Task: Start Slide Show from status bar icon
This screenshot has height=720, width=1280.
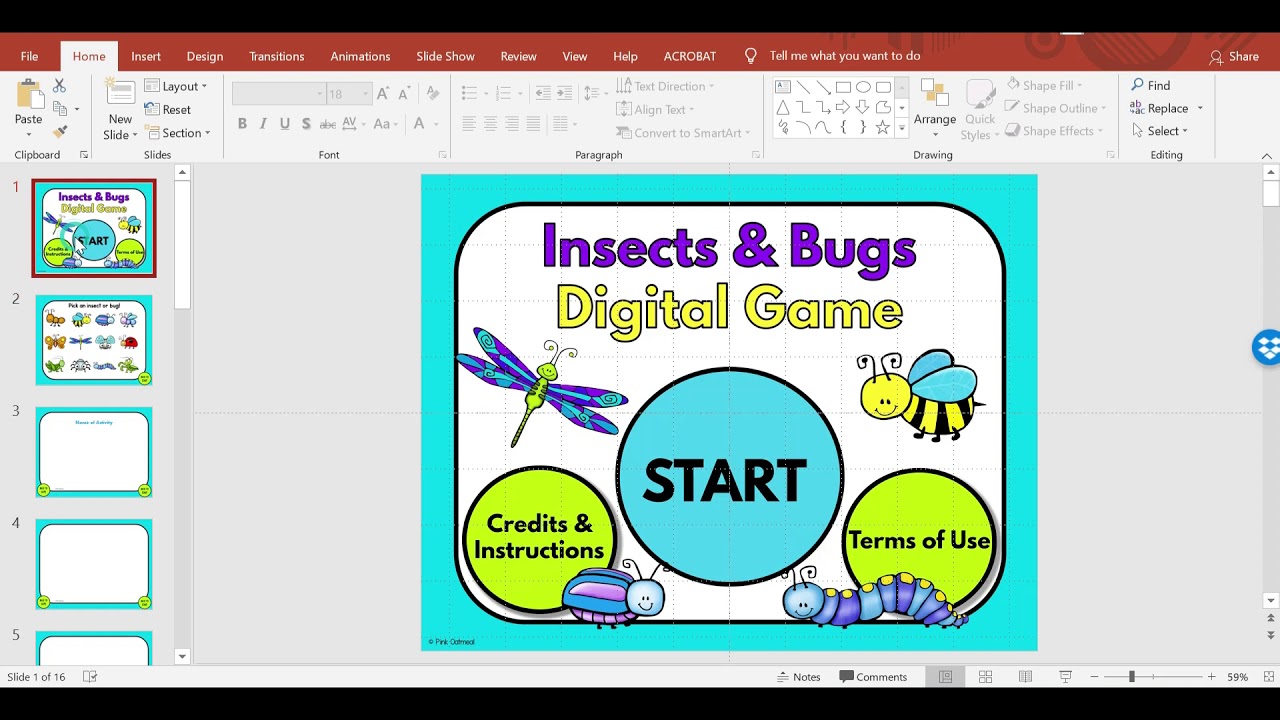Action: click(x=1065, y=677)
